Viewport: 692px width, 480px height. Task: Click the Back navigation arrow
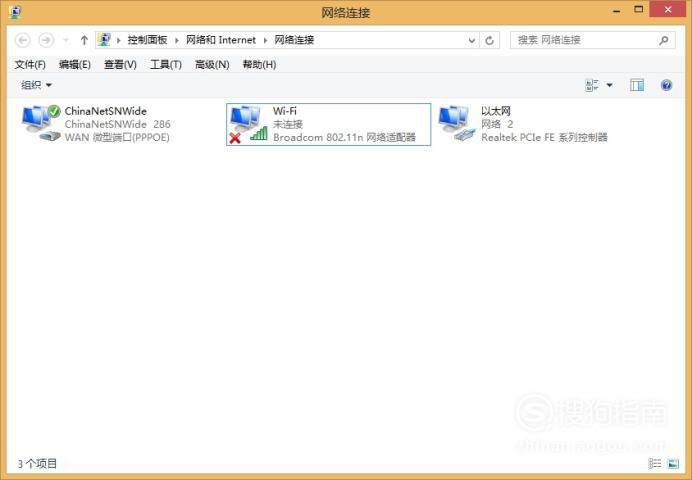[23, 40]
